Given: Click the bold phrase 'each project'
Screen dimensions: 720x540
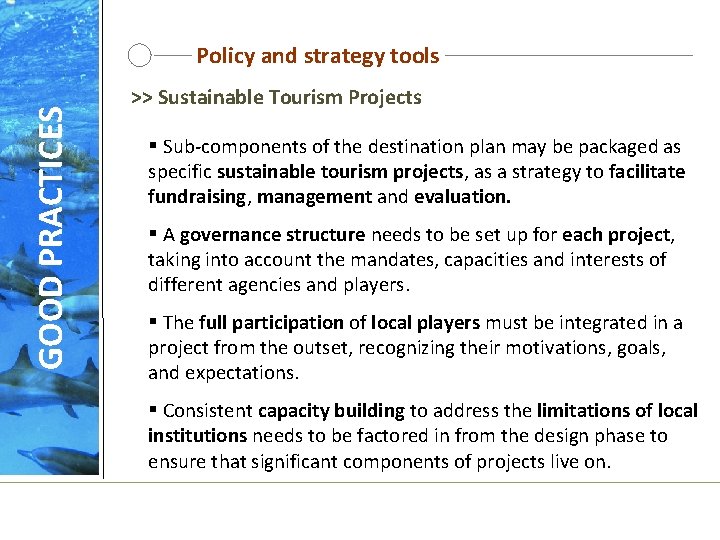Looking at the screenshot, I should pyautogui.click(x=616, y=235).
